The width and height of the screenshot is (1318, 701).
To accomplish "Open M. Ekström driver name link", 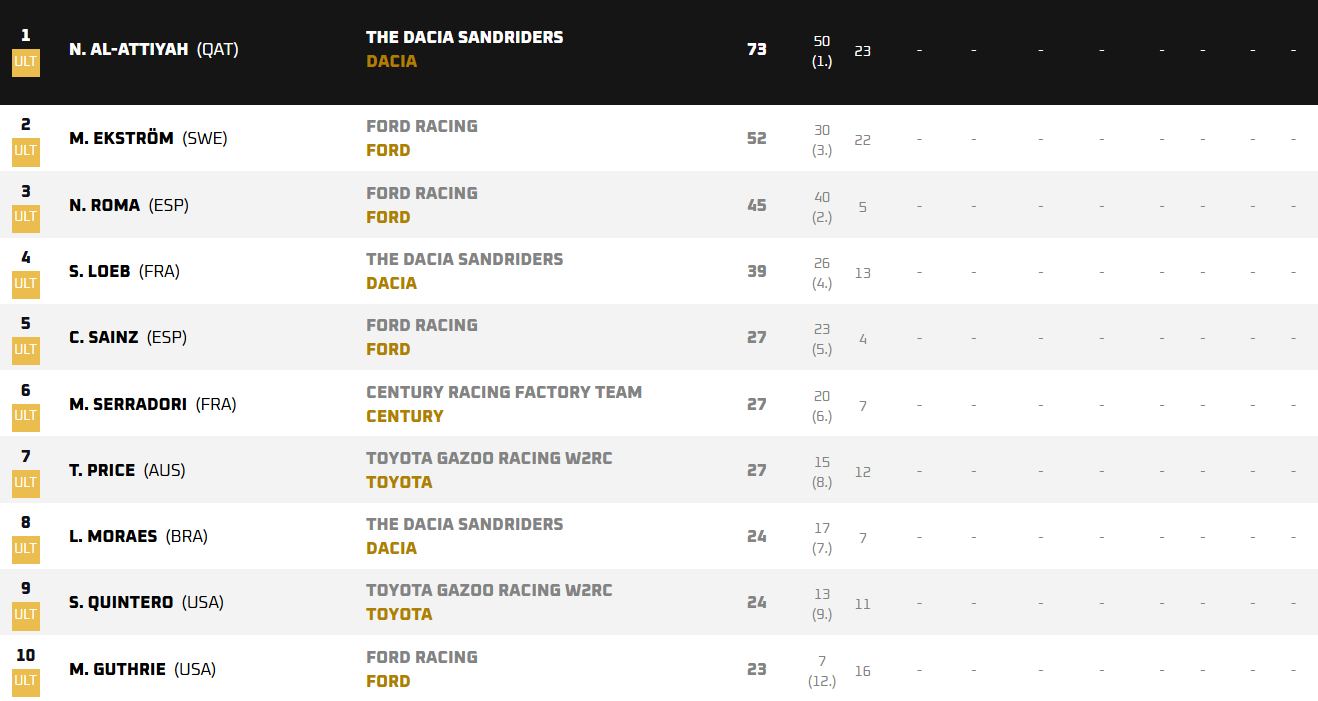I will pos(121,139).
